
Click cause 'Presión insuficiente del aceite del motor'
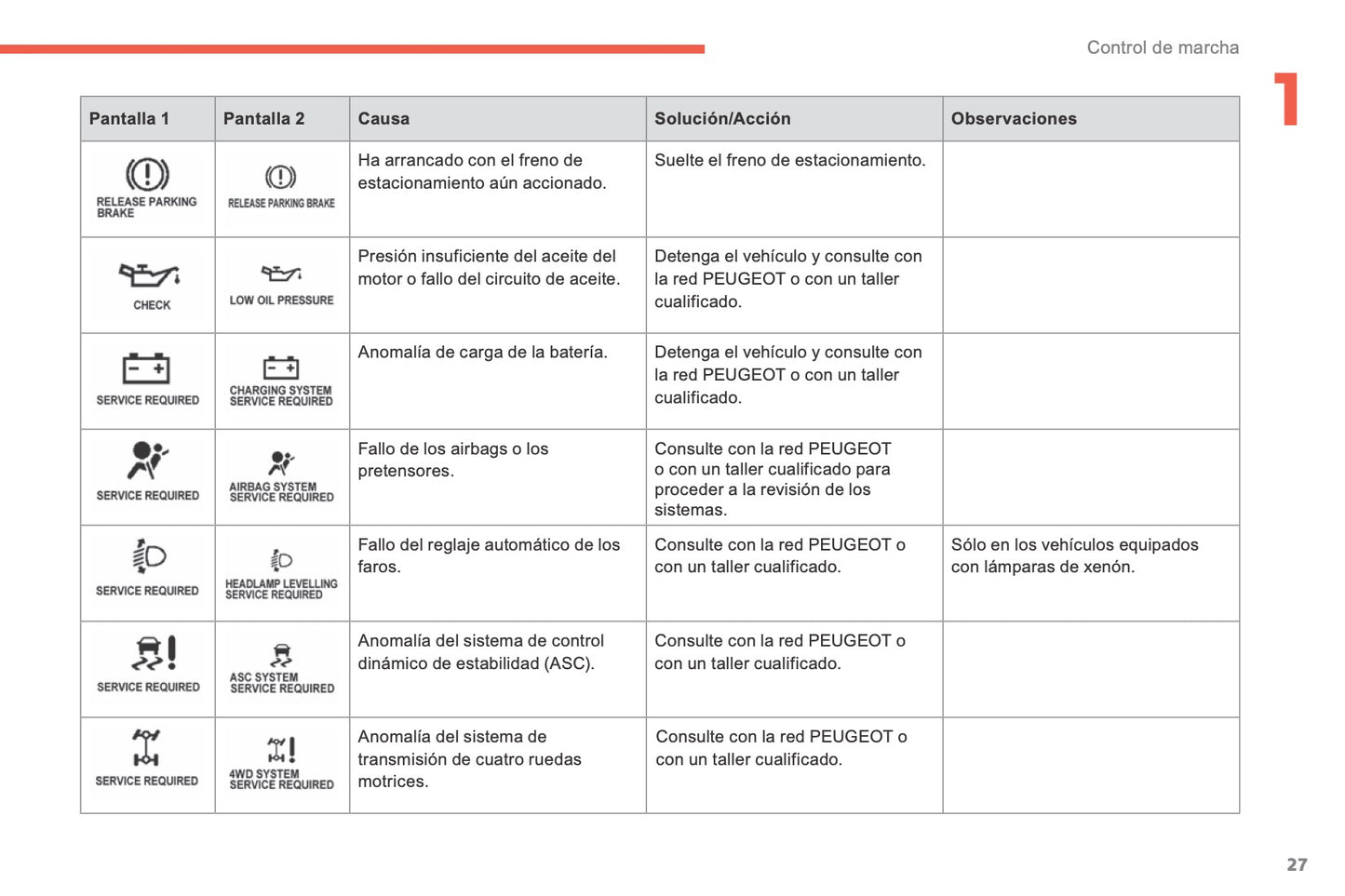click(x=489, y=267)
